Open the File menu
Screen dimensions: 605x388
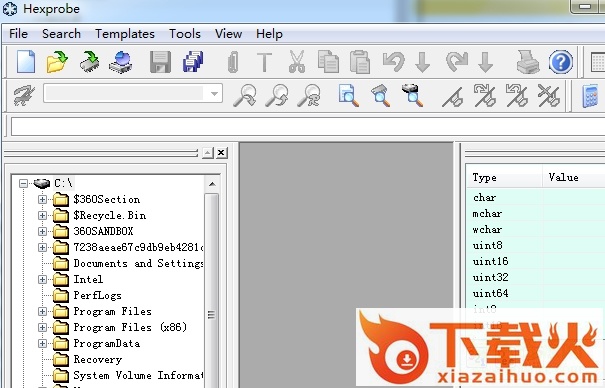pos(18,34)
